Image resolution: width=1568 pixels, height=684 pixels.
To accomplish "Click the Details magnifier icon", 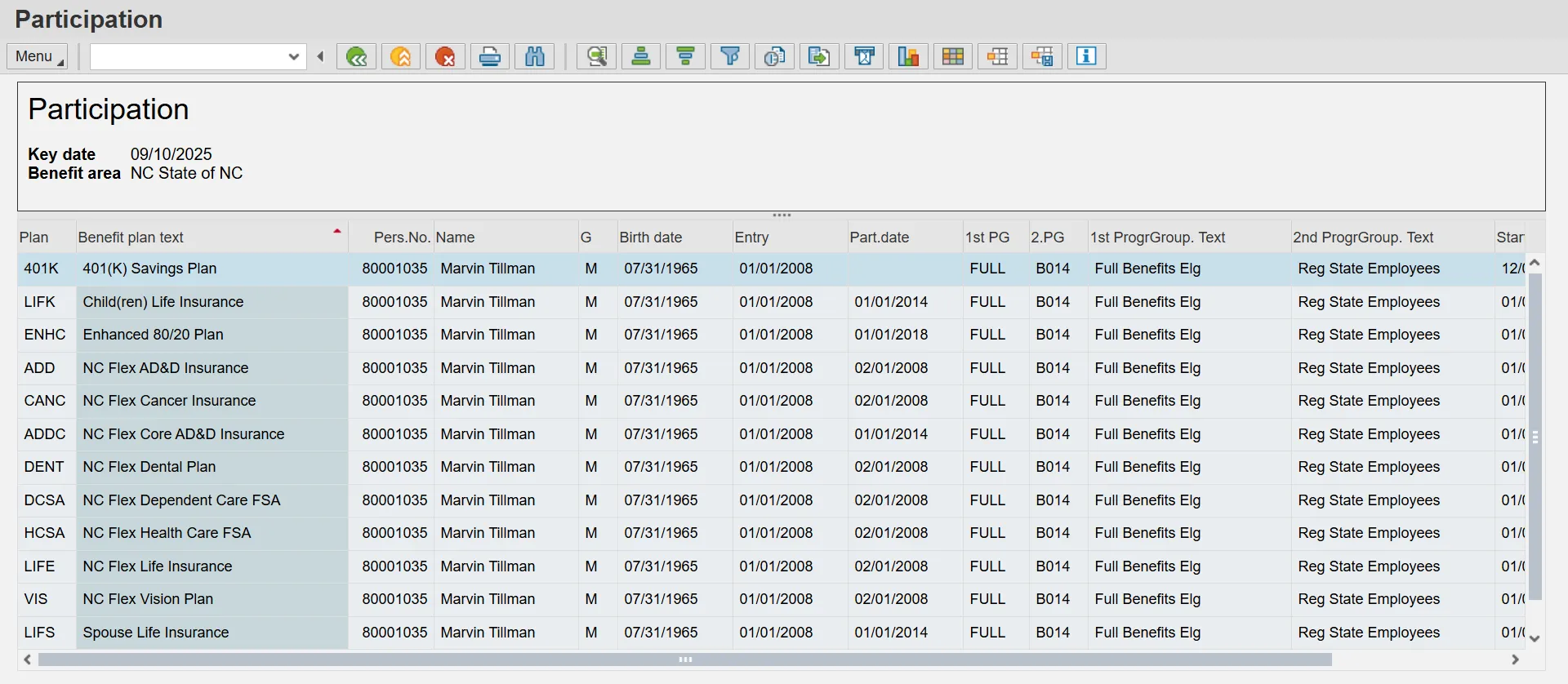I will 597,56.
